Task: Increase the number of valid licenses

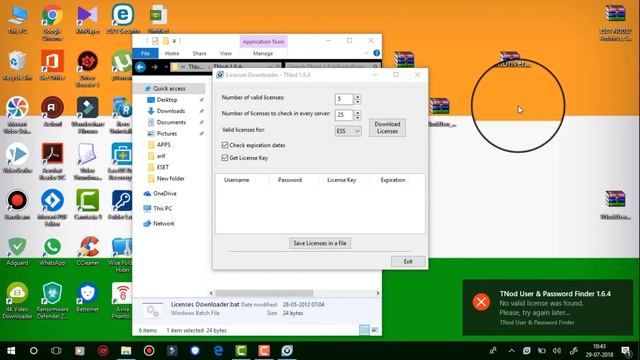Action: pos(358,97)
